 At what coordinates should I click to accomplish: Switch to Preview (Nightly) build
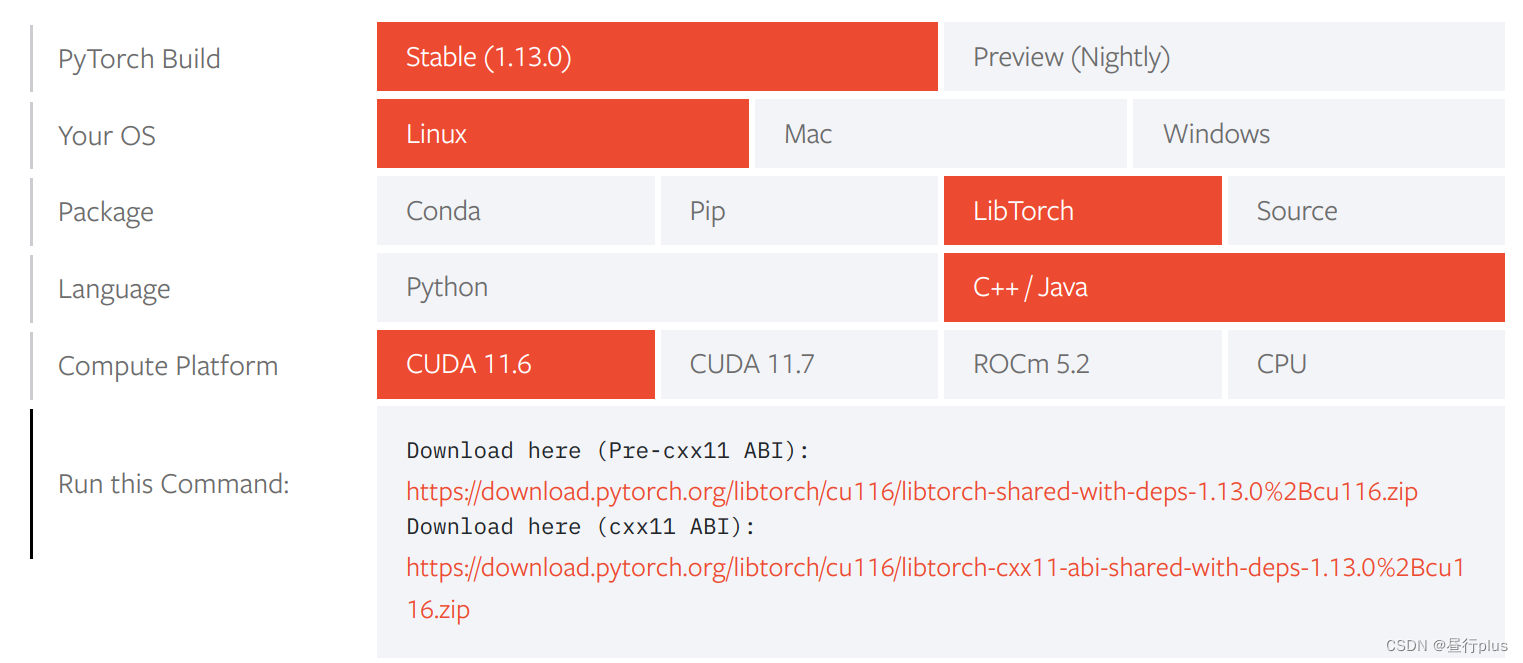pyautogui.click(x=1222, y=57)
